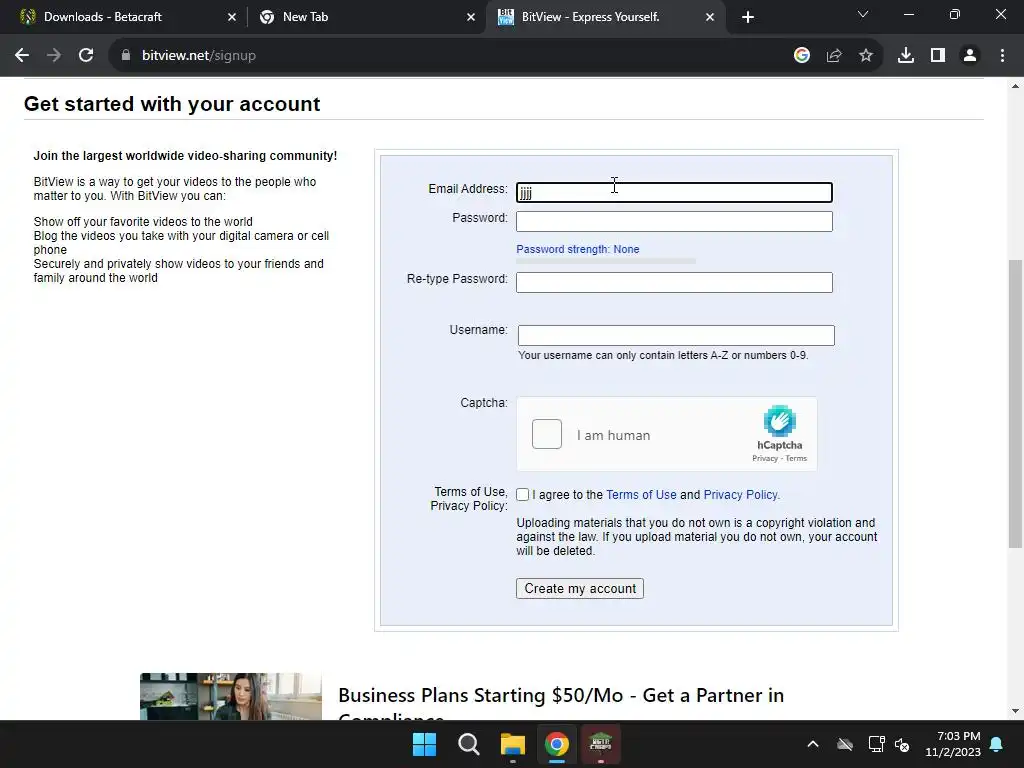Open new tab with plus button
Screen dimensions: 1024x768
point(748,17)
